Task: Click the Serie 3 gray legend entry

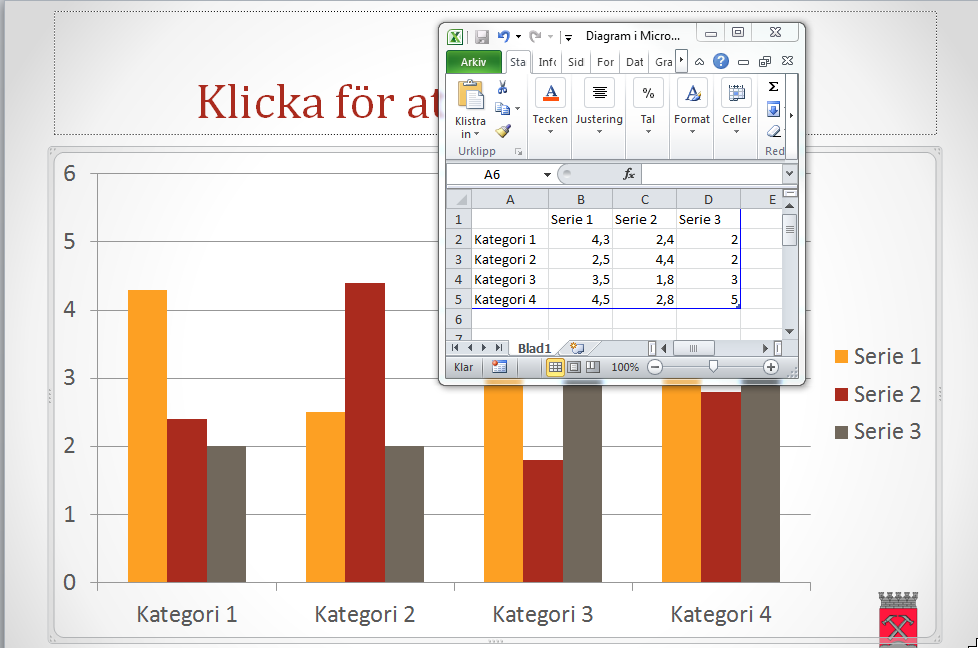Action: (878, 432)
